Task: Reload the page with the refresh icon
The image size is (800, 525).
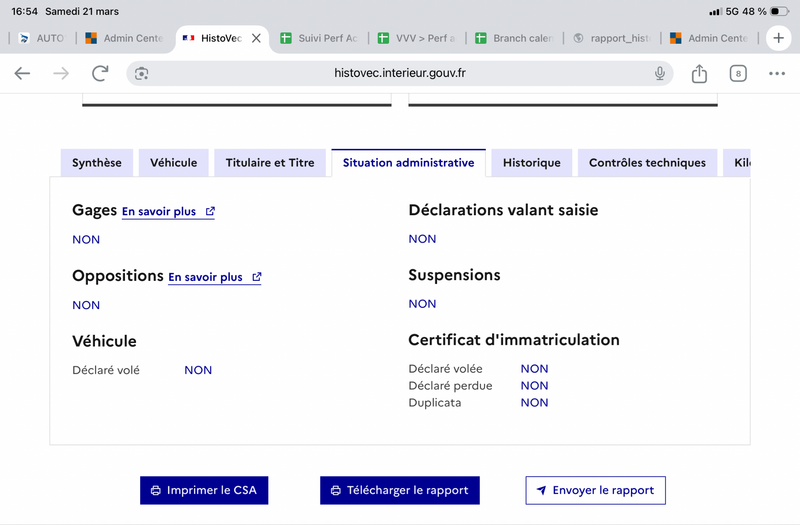Action: (100, 73)
